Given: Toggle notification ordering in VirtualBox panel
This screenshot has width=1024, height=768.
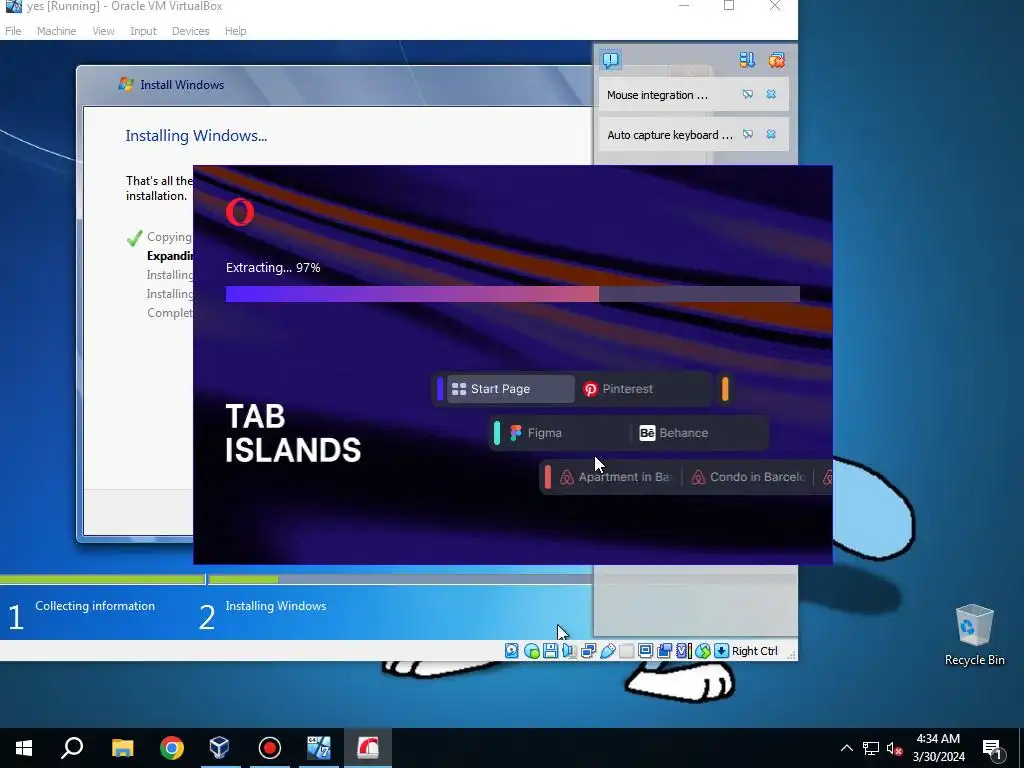Looking at the screenshot, I should pos(747,60).
